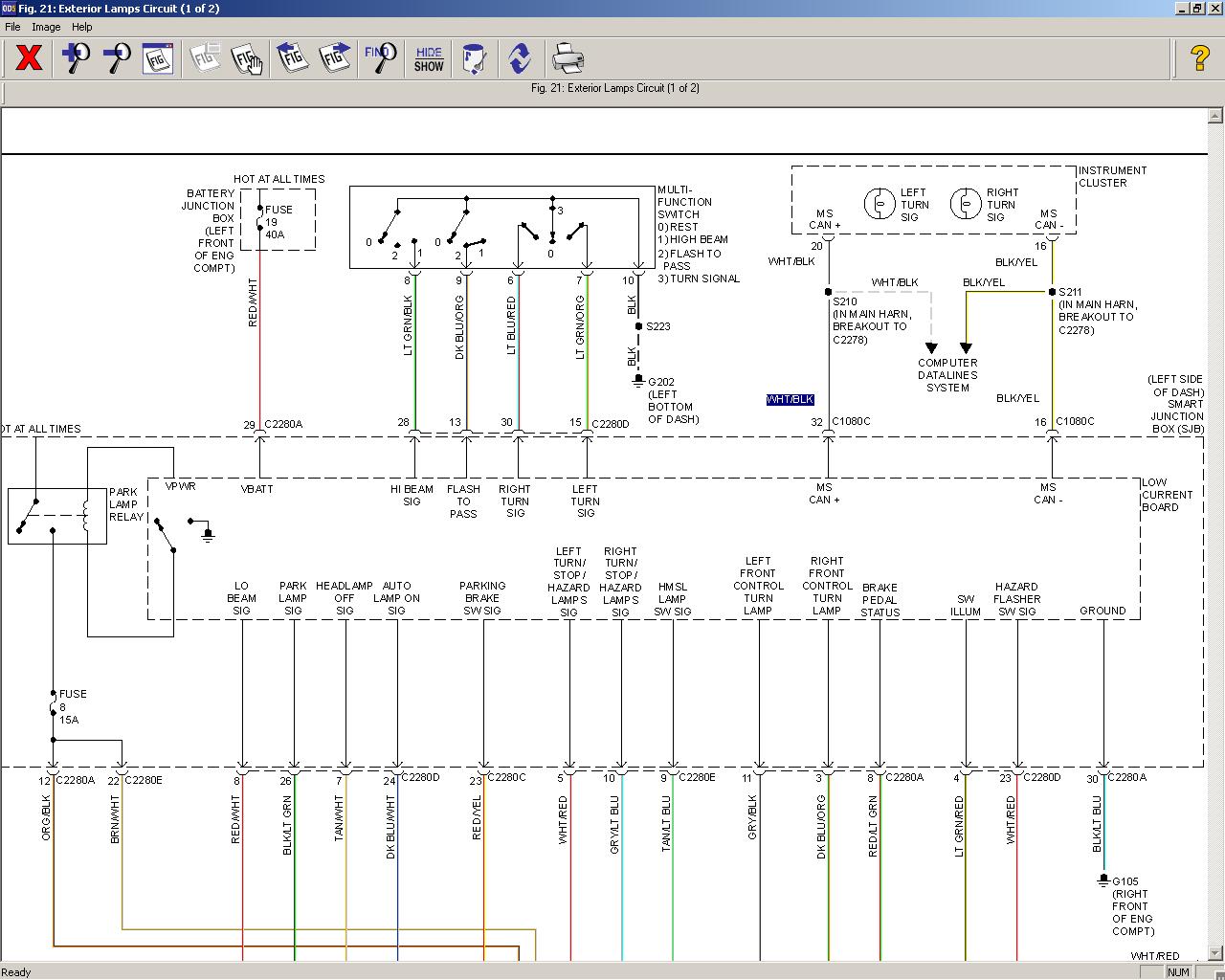Toggle the Hide/Show wires button

point(429,58)
